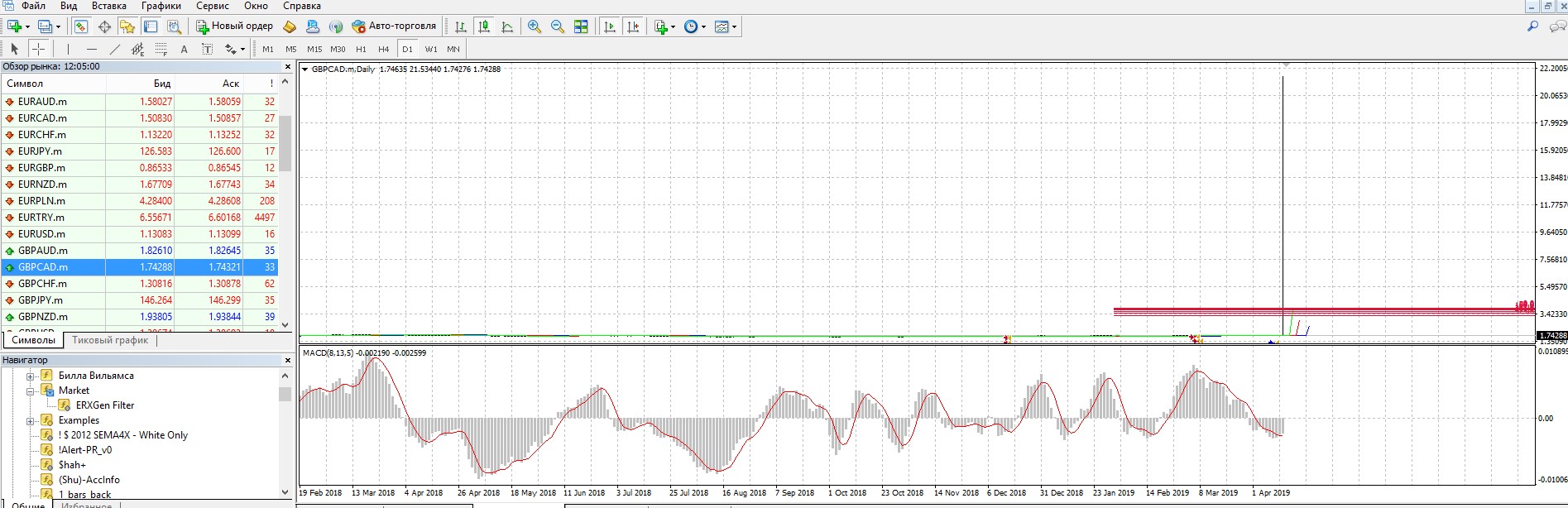Viewport: 1568px width, 508px height.
Task: Switch to Тиковый график tab
Action: [110, 340]
